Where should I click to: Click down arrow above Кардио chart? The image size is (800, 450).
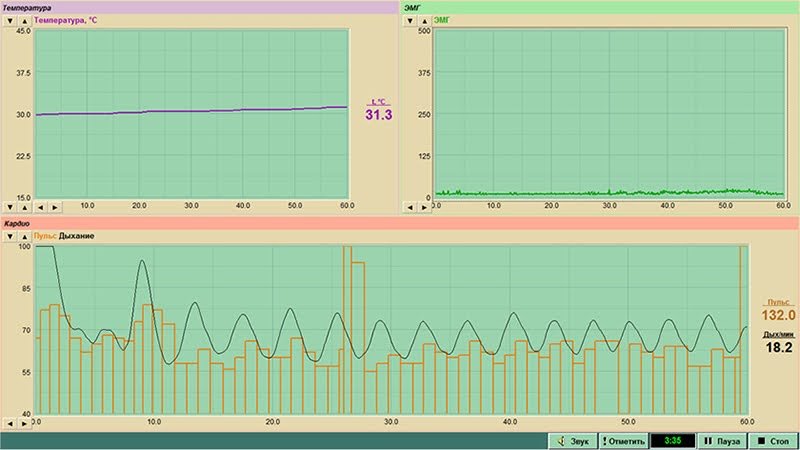(10, 237)
